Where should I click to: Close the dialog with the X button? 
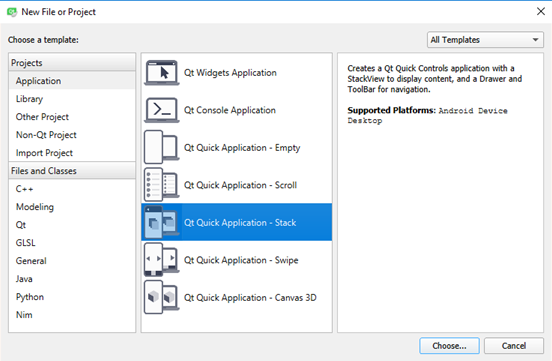click(x=541, y=12)
